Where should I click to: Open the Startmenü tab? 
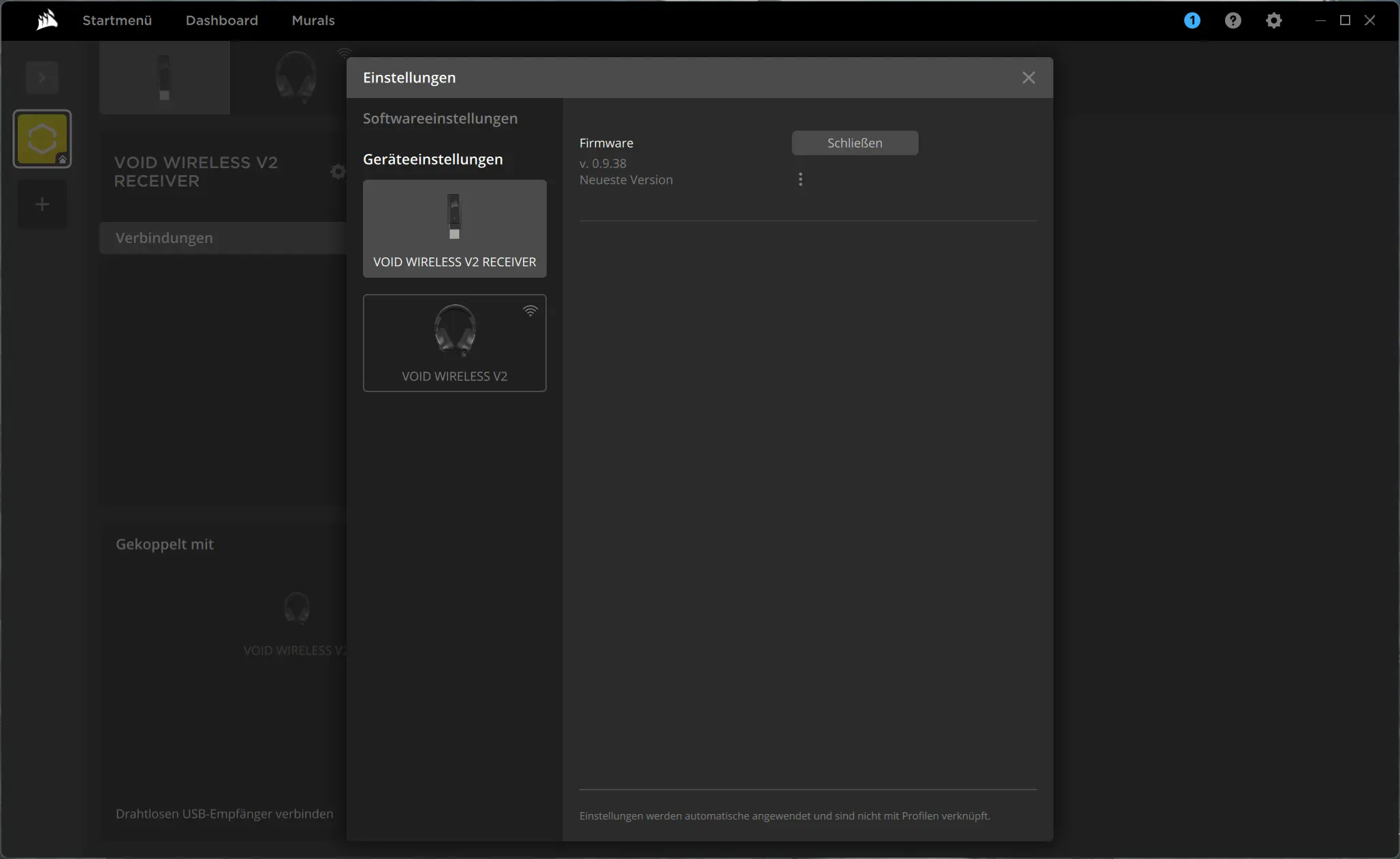(117, 20)
